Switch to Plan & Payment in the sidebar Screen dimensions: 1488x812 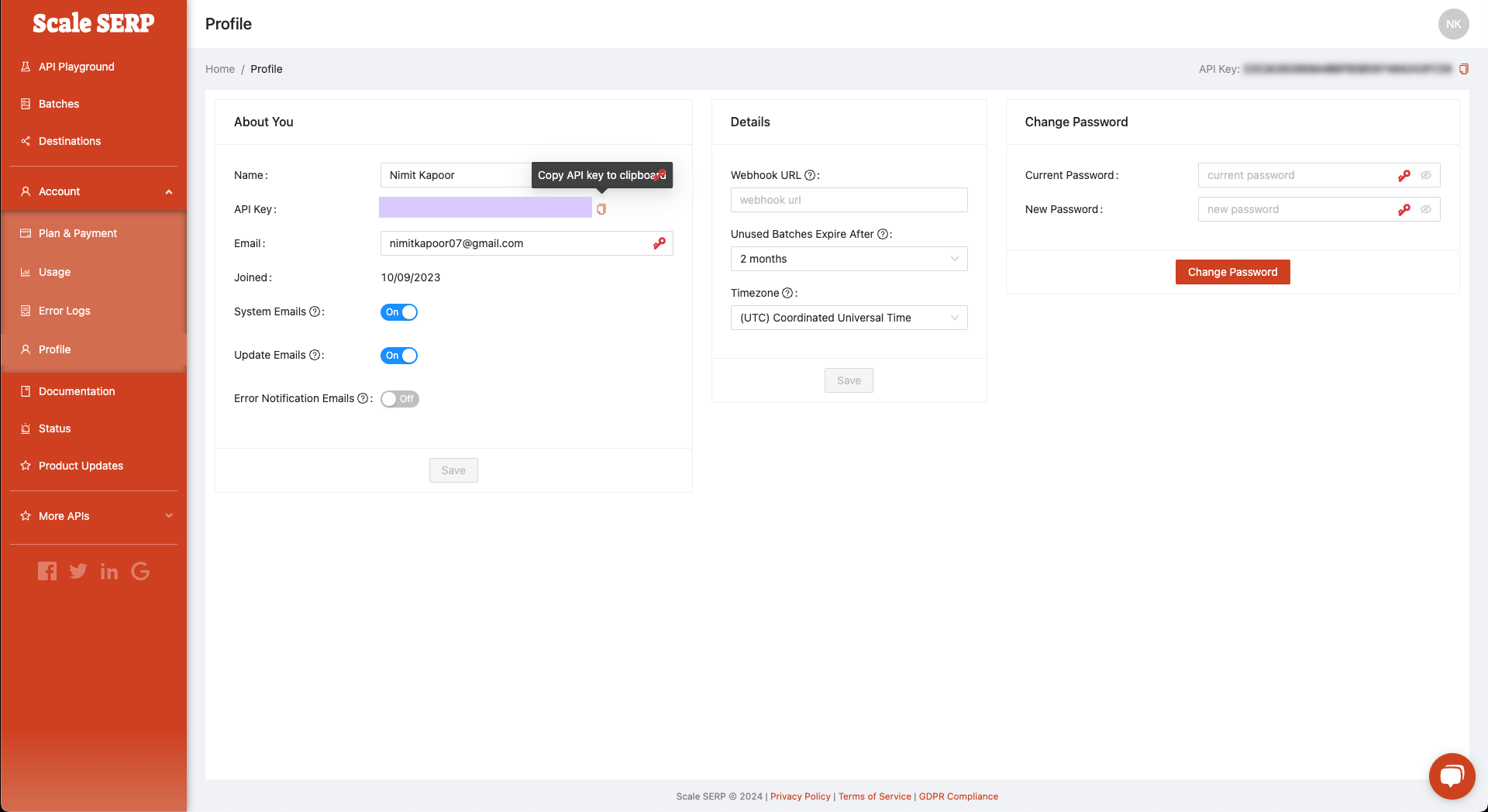(x=77, y=232)
